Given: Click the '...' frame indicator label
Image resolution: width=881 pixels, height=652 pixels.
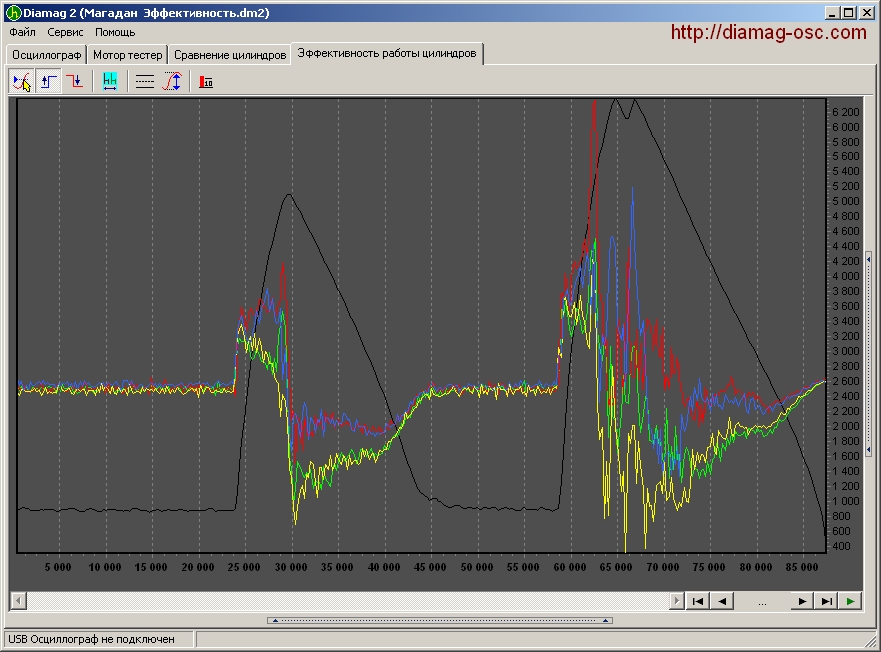Looking at the screenshot, I should (762, 602).
